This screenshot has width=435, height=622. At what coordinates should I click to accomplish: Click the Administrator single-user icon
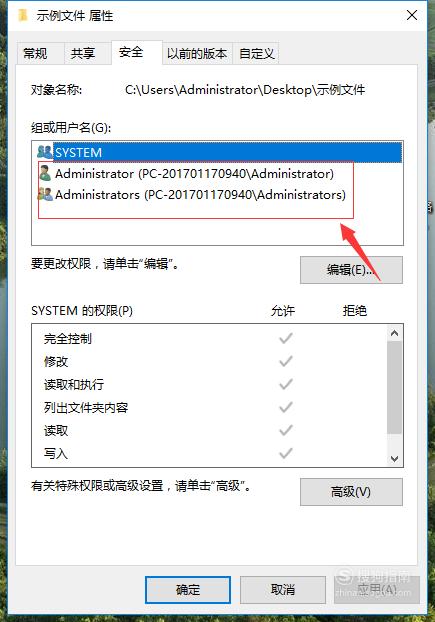(x=45, y=173)
